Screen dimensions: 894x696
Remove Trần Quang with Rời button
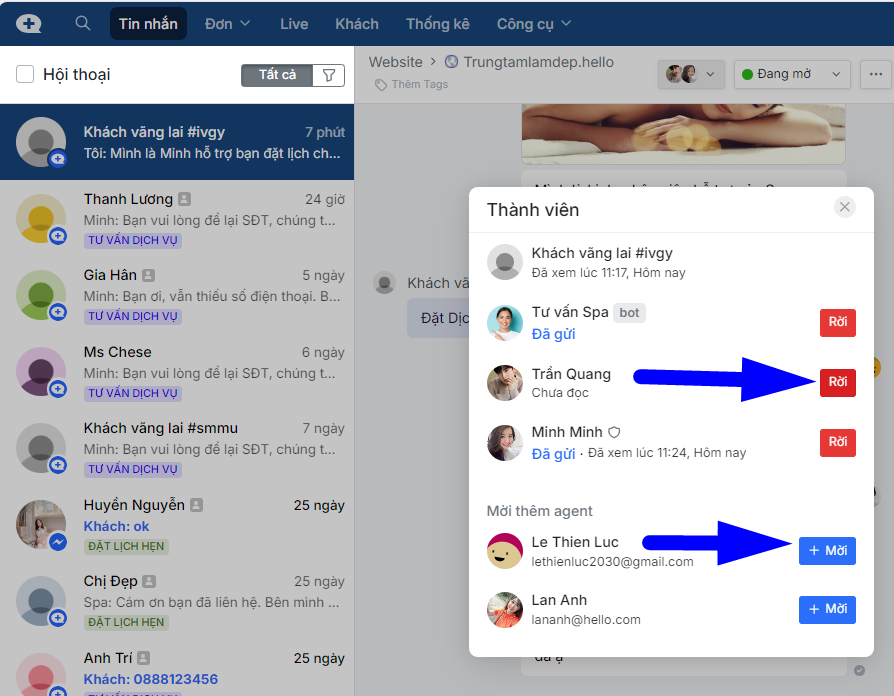coord(837,382)
